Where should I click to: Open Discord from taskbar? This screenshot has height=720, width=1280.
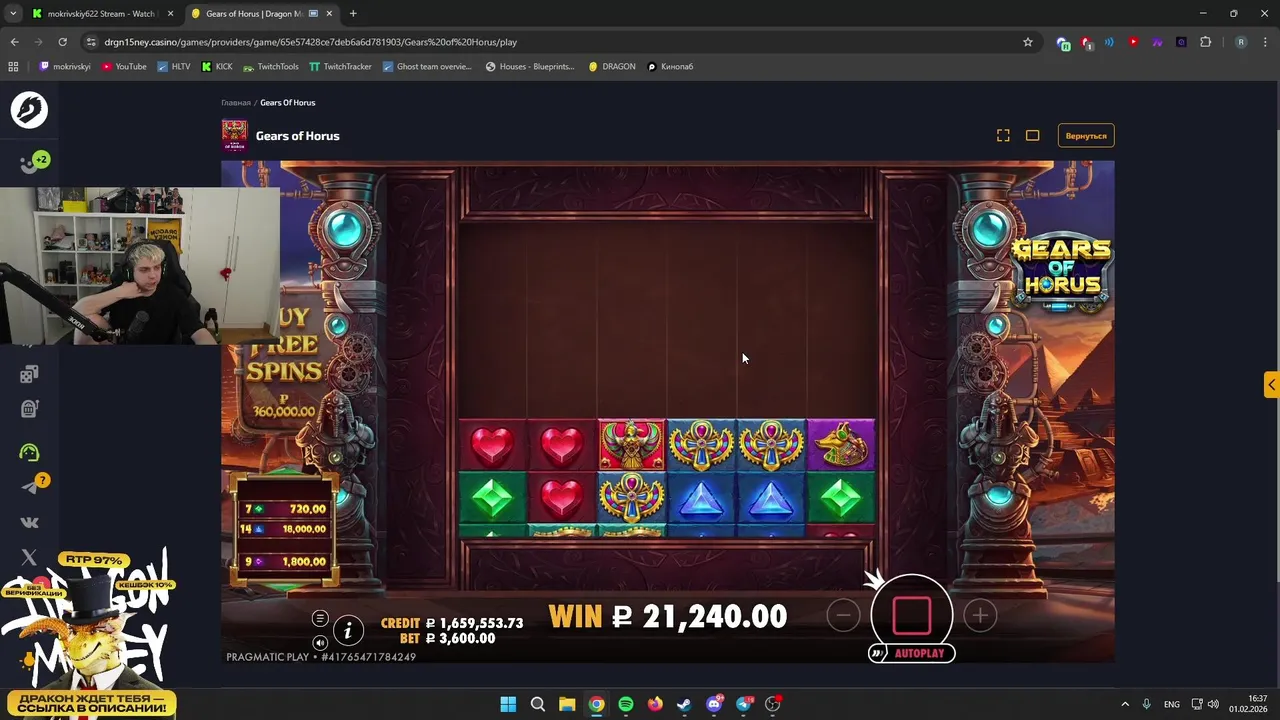tap(714, 704)
